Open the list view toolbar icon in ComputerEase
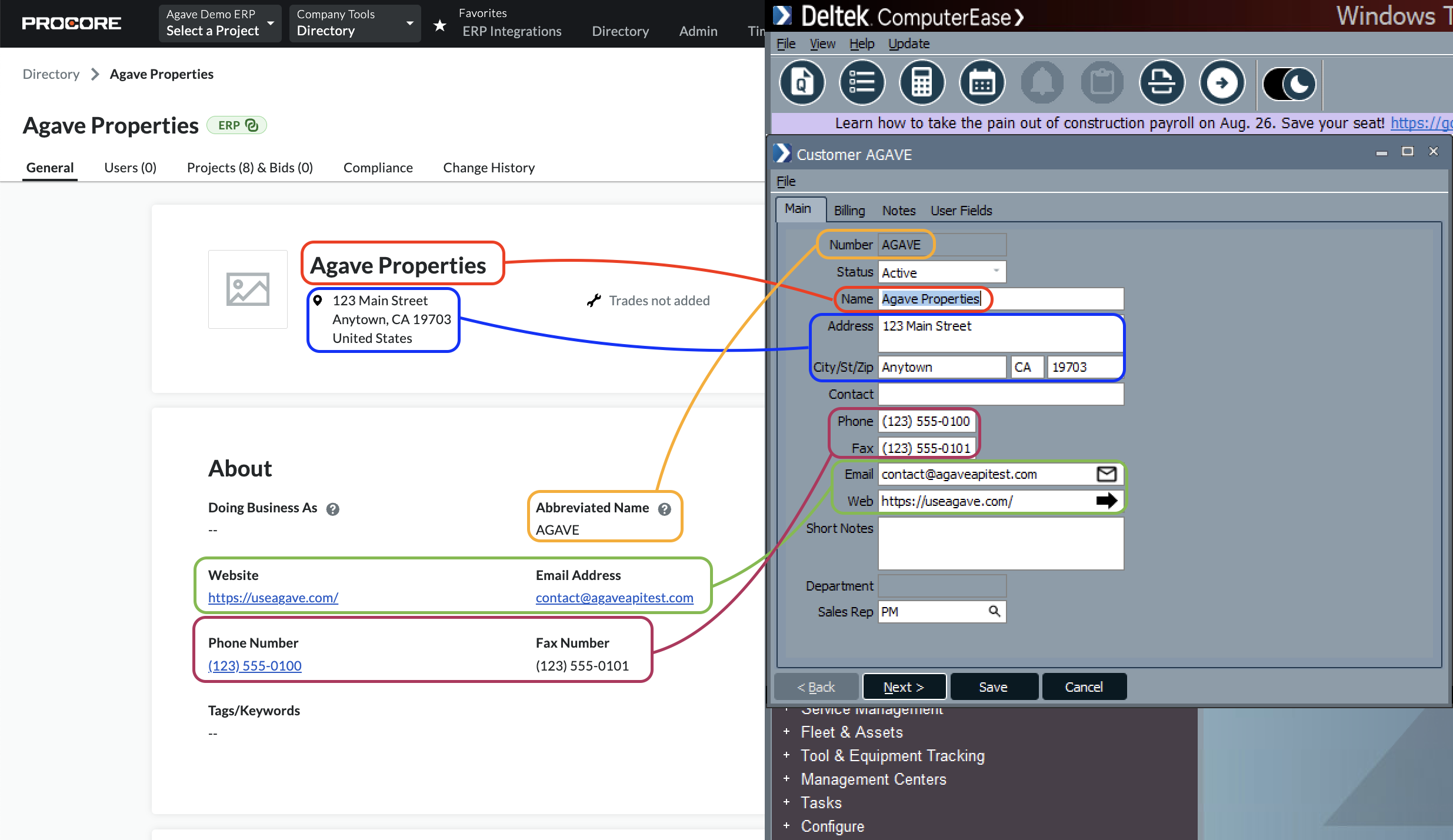 click(862, 83)
